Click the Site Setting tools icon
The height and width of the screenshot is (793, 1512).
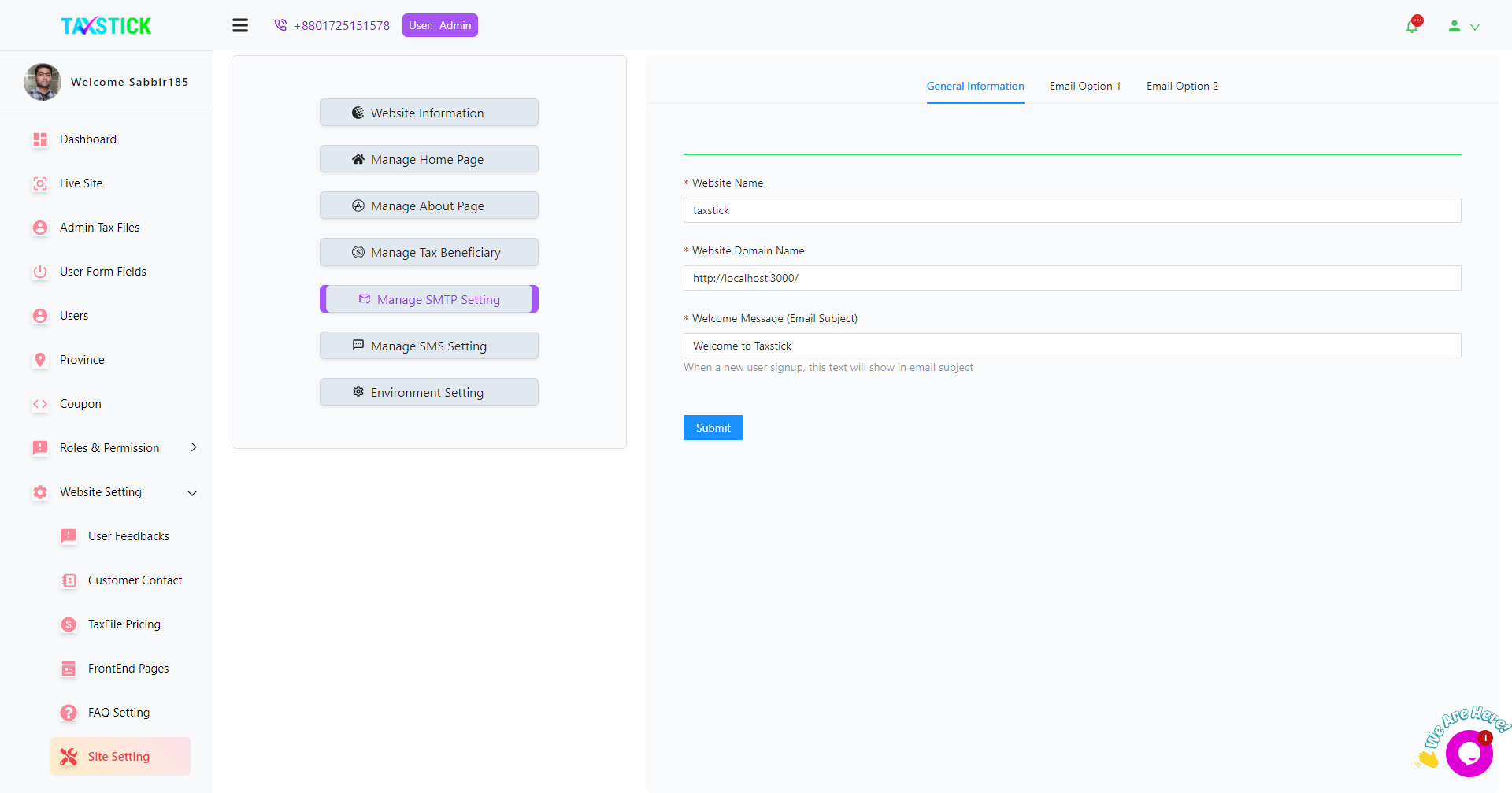(x=69, y=757)
